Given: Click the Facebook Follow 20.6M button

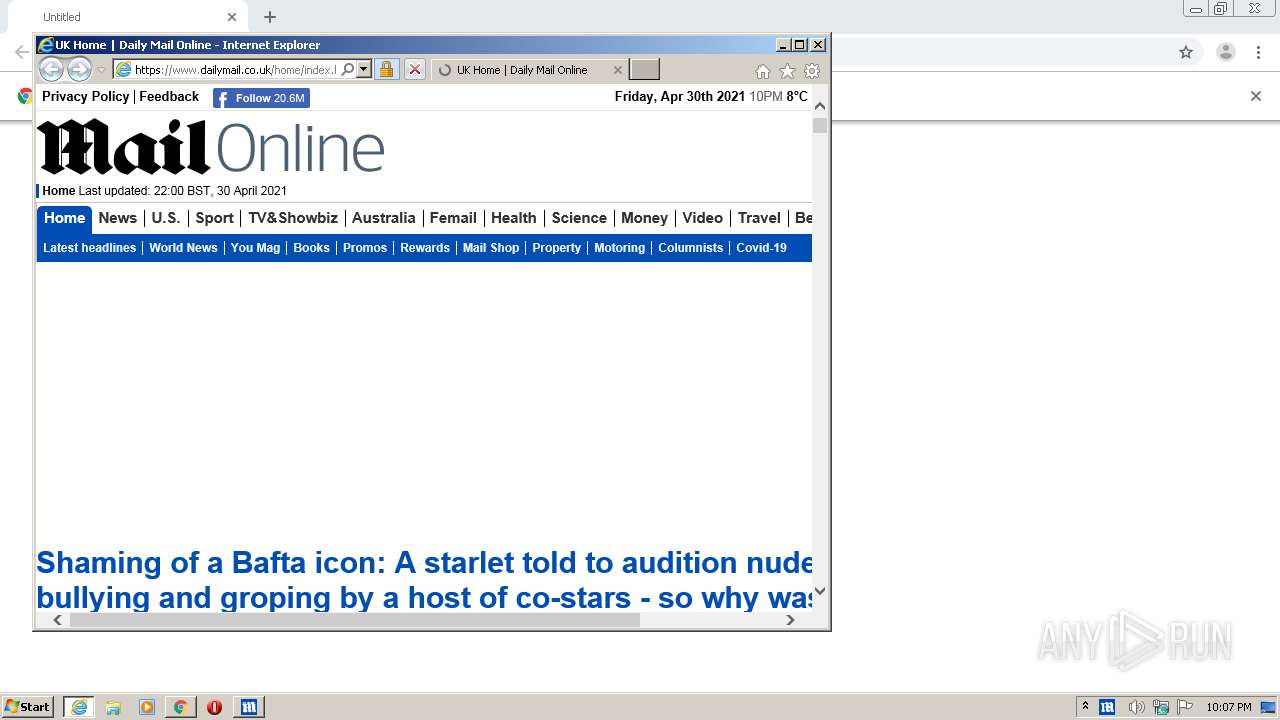Looking at the screenshot, I should pyautogui.click(x=261, y=98).
